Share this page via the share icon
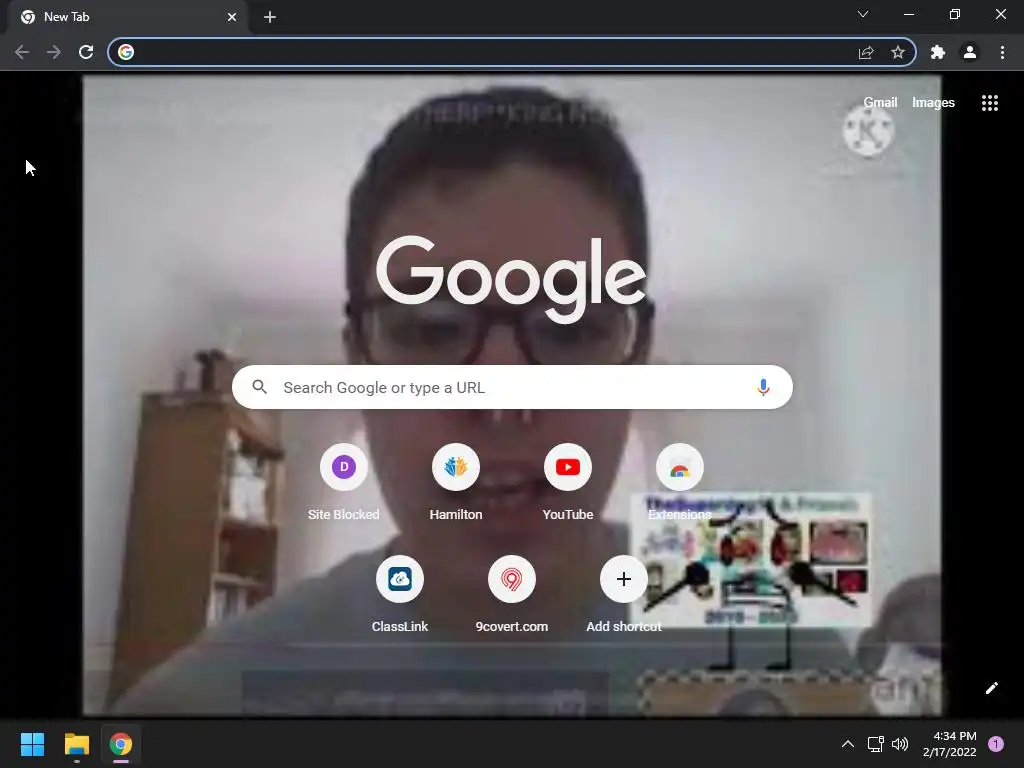Screen dimensions: 1024x768 pyautogui.click(x=866, y=52)
